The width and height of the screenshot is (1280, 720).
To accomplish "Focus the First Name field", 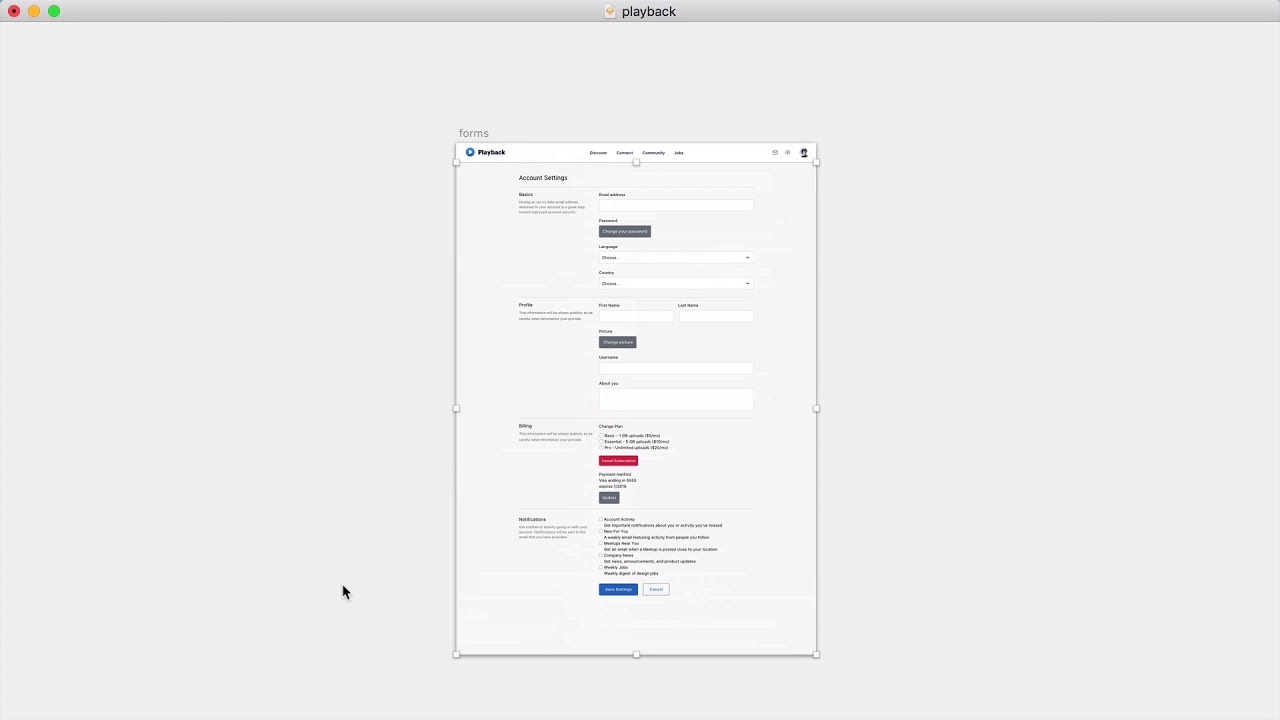I will point(636,316).
